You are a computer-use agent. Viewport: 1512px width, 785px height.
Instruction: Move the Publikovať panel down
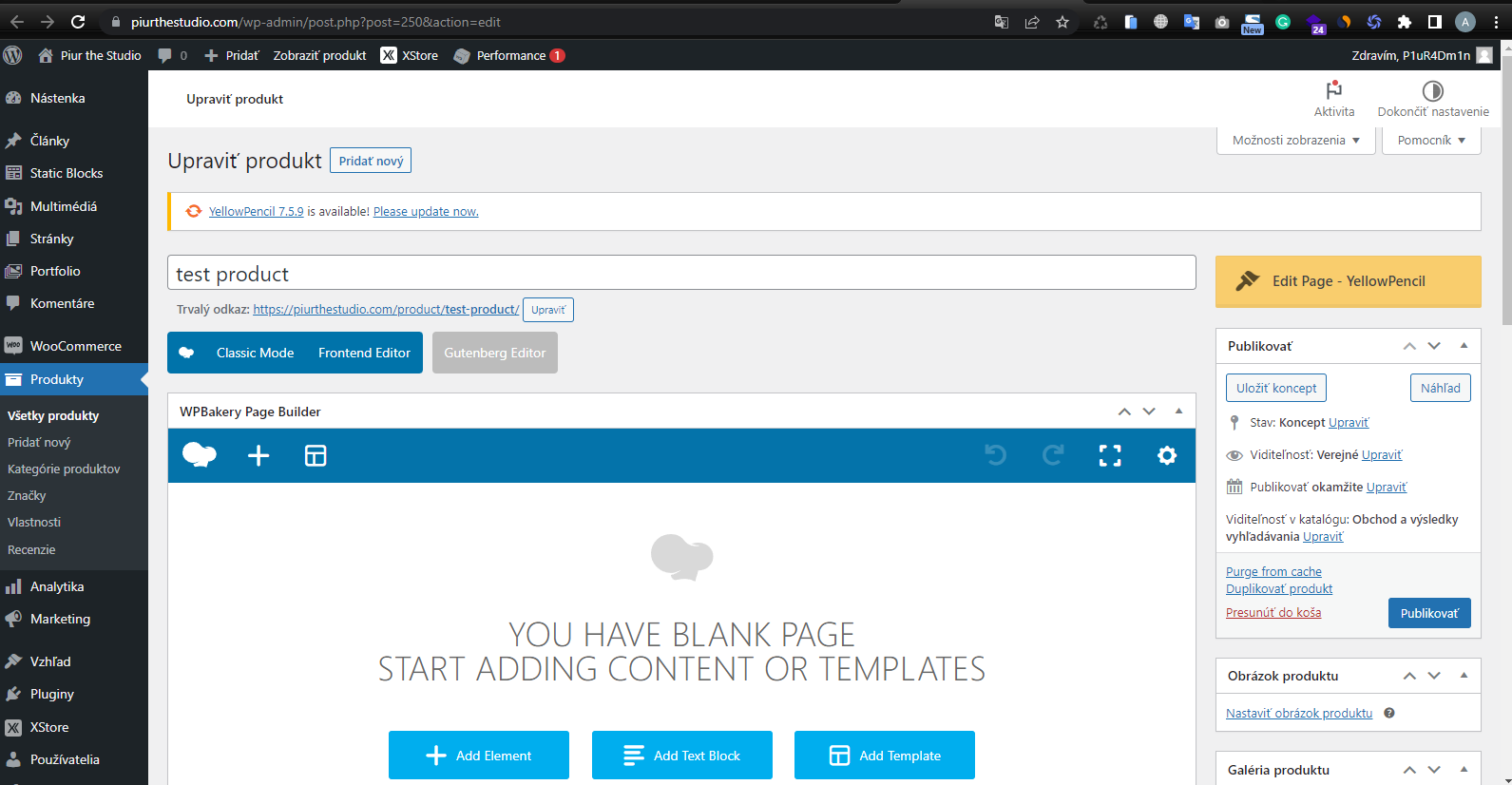1434,346
